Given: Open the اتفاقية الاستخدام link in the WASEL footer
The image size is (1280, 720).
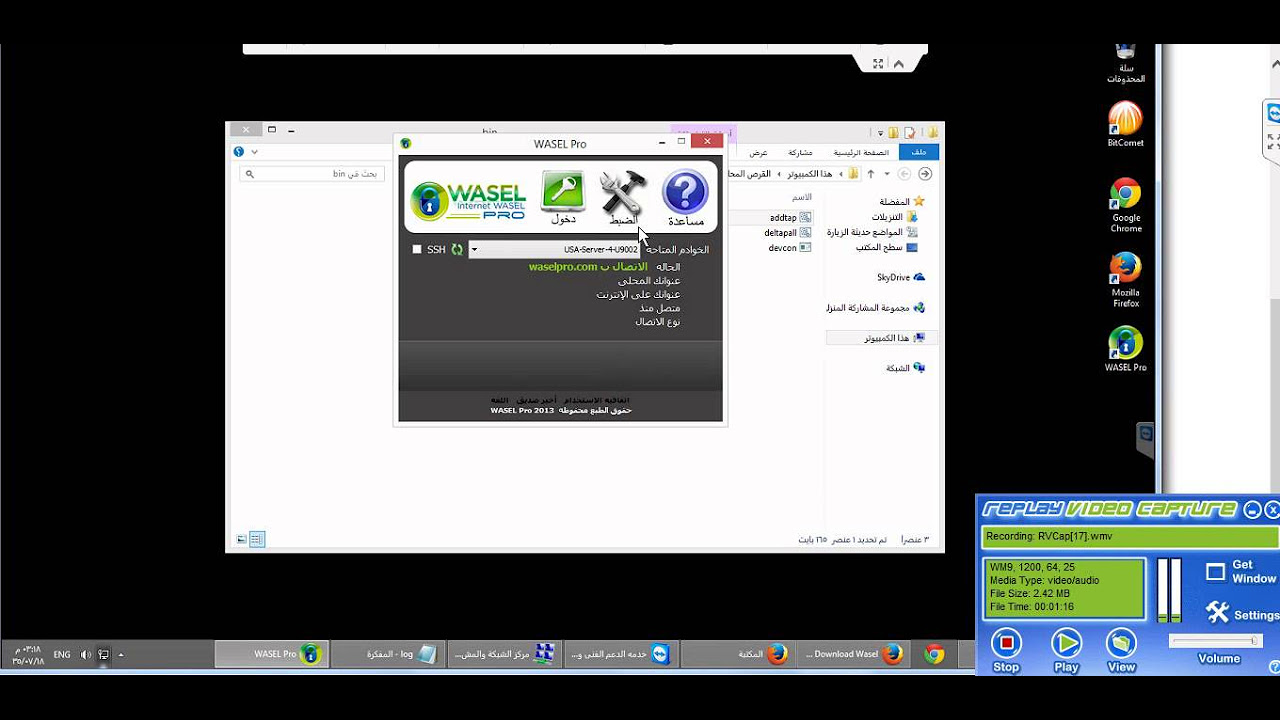Looking at the screenshot, I should 598,400.
